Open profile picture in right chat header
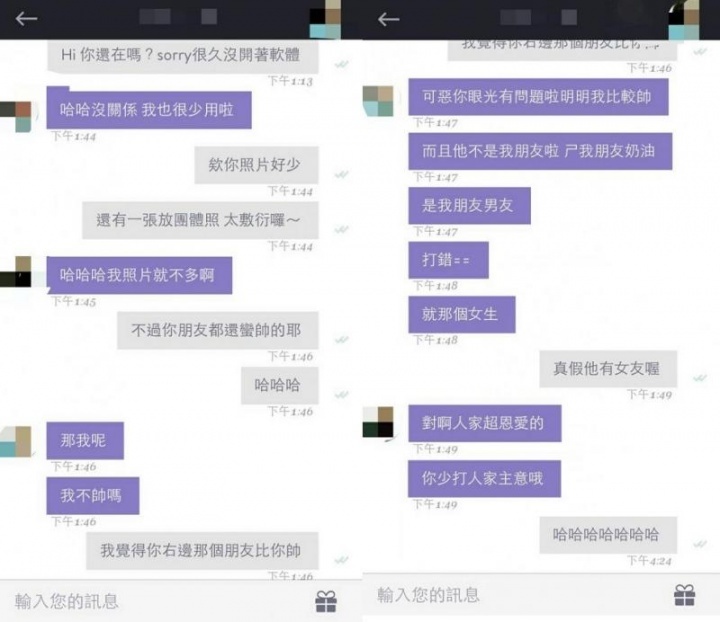The image size is (720, 622). pos(683,19)
